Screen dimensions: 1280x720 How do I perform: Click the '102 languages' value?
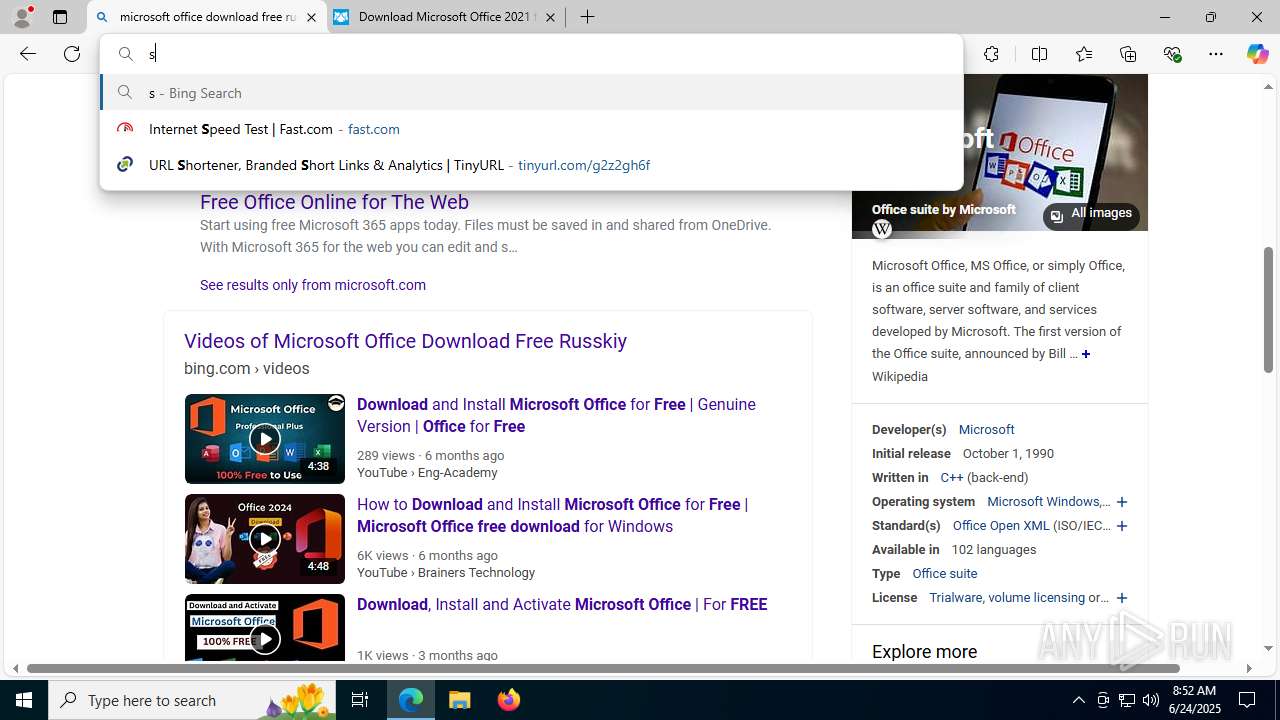994,549
